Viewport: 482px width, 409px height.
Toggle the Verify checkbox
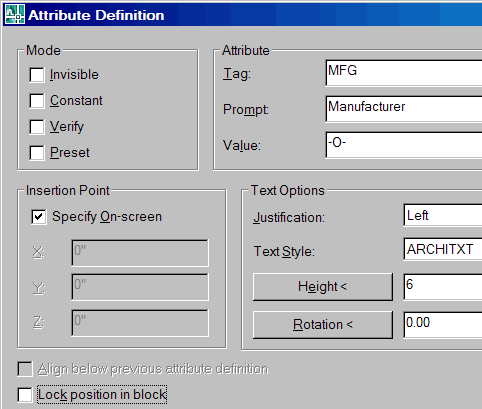(37, 127)
